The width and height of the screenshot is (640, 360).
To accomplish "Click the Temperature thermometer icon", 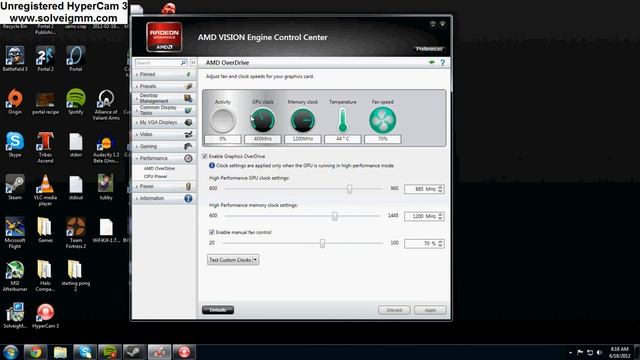I will [x=342, y=120].
